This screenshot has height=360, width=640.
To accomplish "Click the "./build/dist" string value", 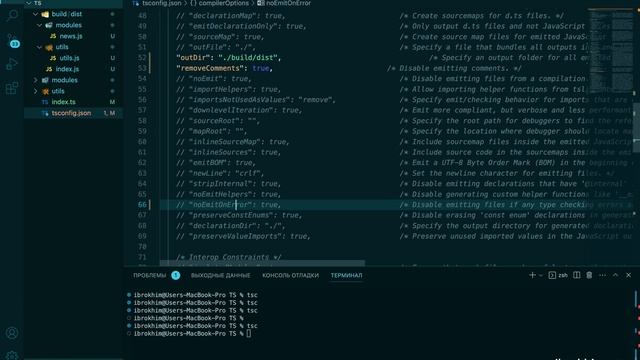I will click(247, 58).
